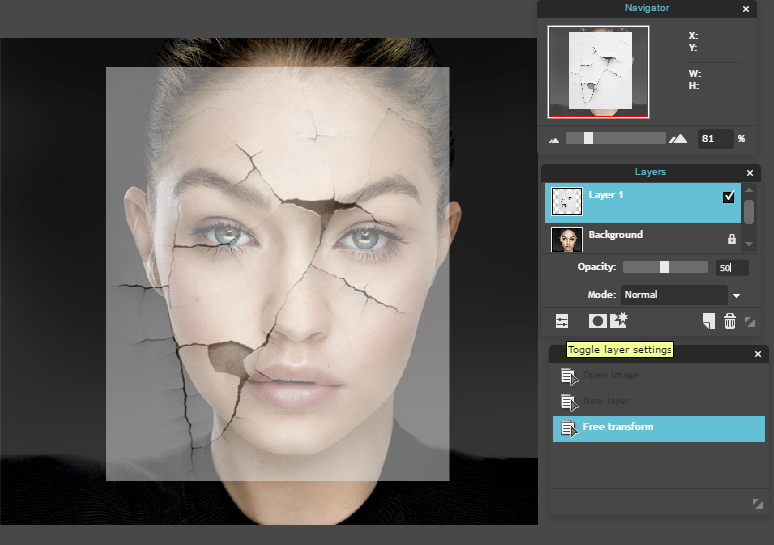The image size is (774, 545).
Task: Click the Mode: label
Action: coord(602,295)
